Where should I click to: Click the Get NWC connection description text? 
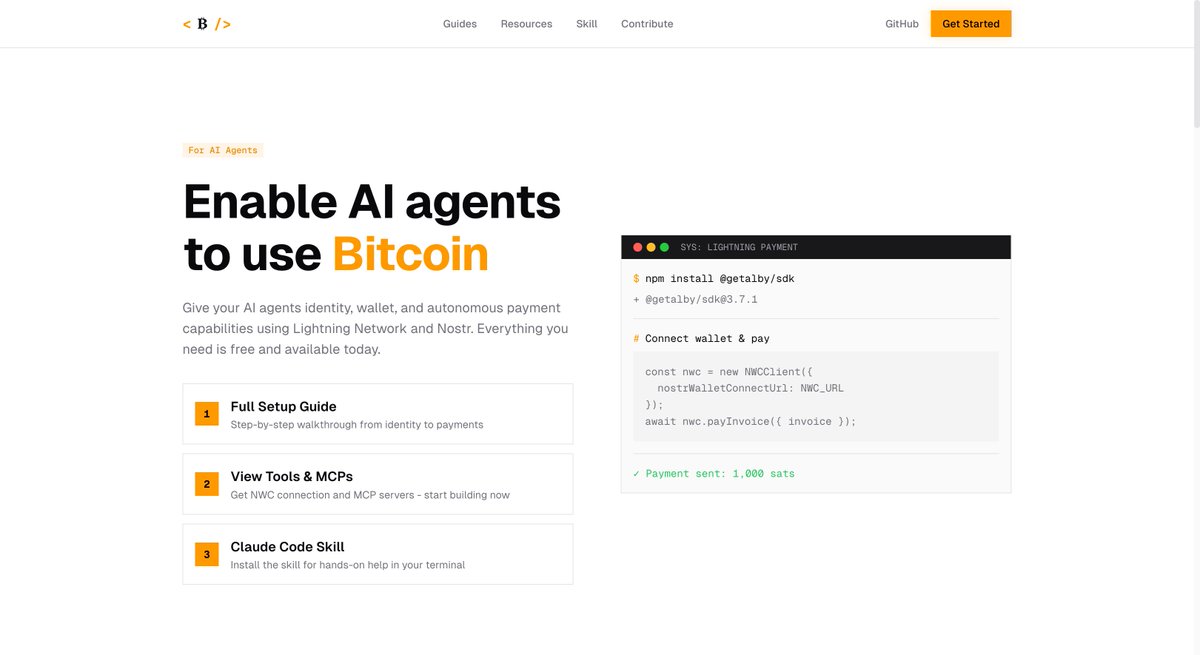[370, 495]
